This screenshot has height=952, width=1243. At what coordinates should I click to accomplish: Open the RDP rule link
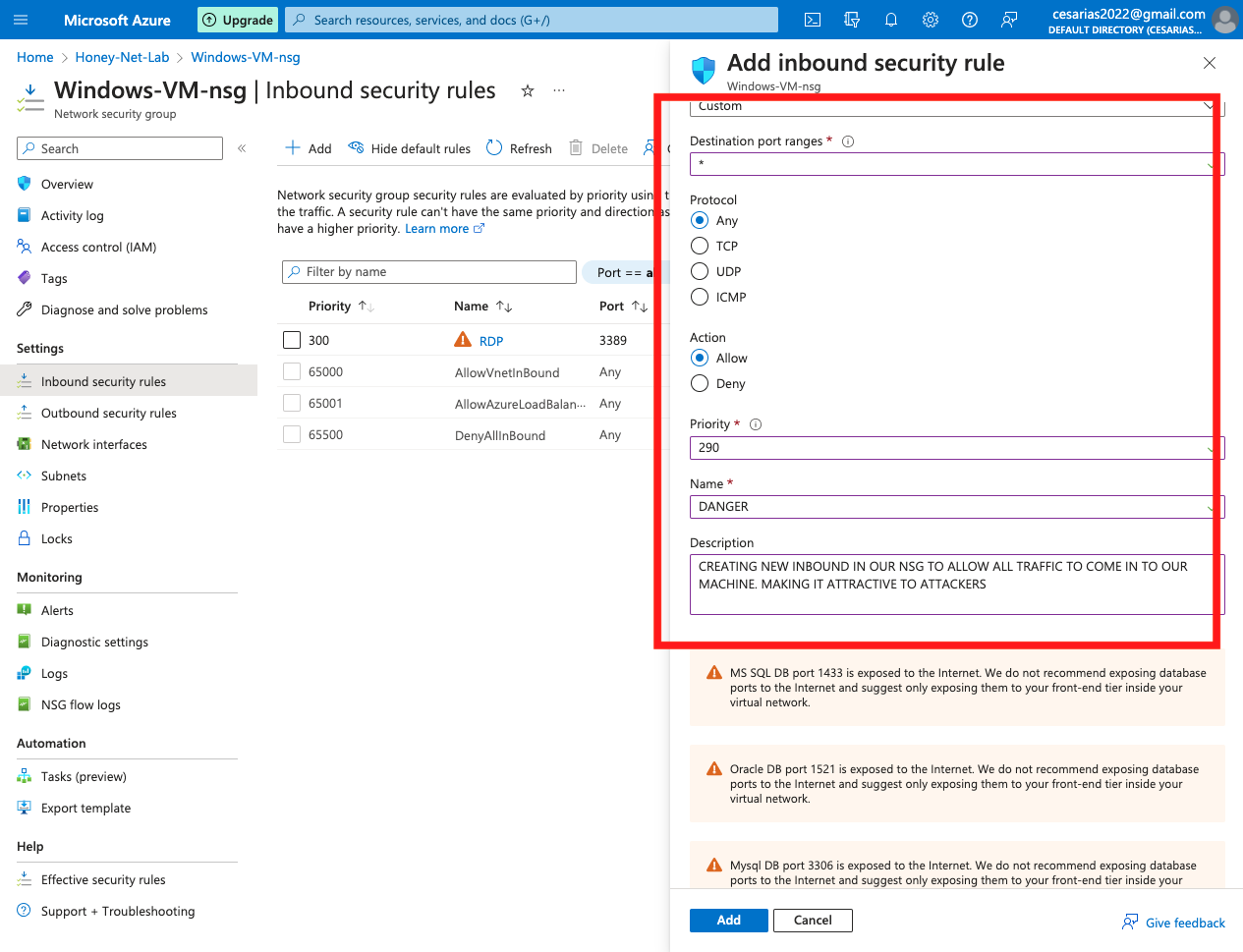click(491, 341)
